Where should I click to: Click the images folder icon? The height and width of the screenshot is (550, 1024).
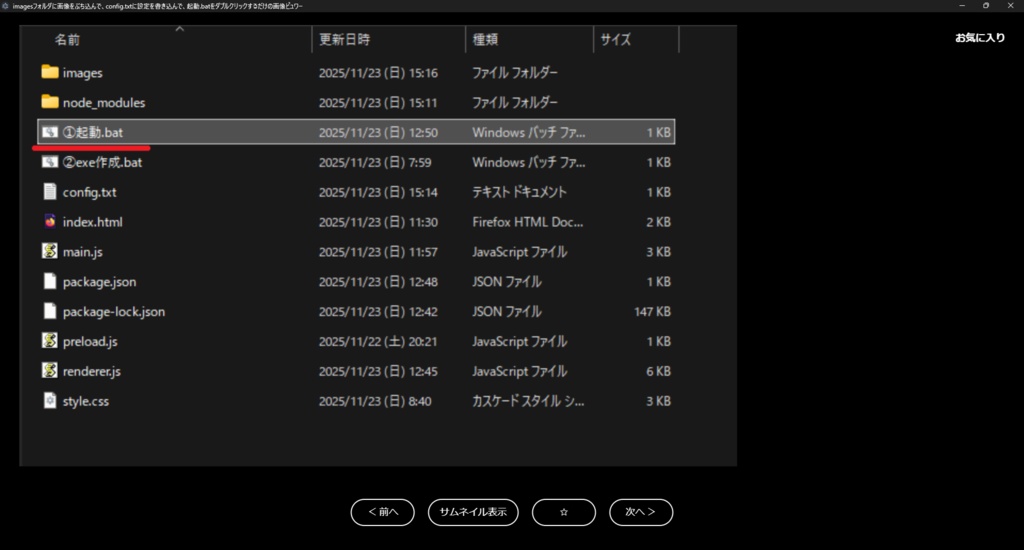click(x=50, y=72)
